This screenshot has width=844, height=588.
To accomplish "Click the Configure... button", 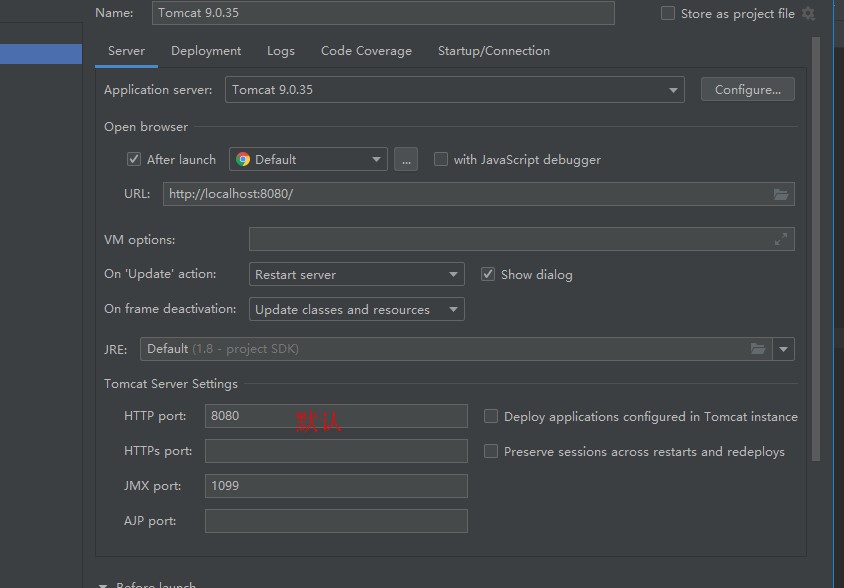I will tap(748, 89).
